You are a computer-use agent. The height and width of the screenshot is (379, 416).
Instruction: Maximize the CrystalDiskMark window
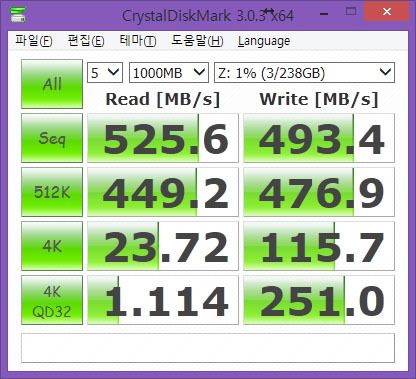(351, 12)
